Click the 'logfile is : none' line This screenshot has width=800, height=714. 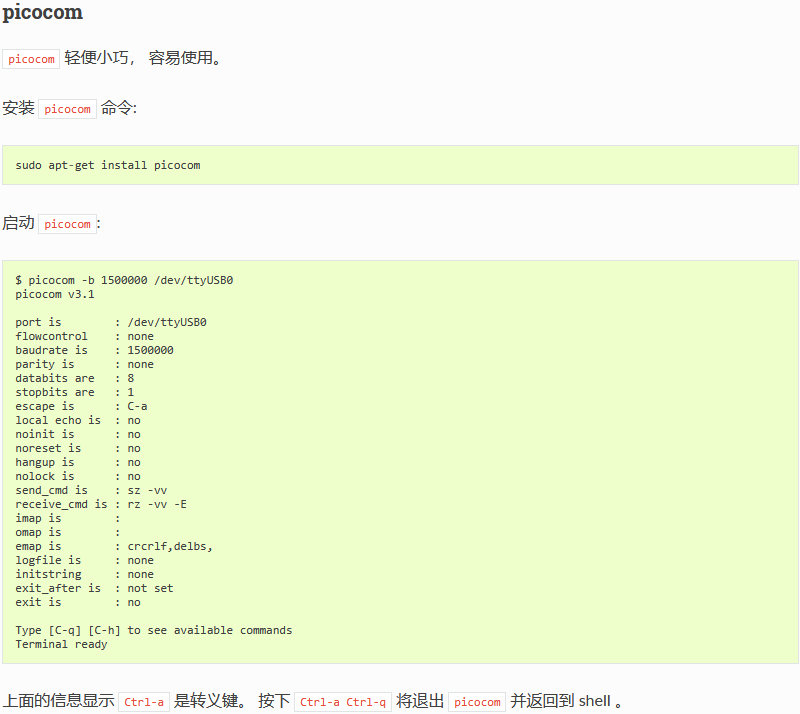click(84, 560)
